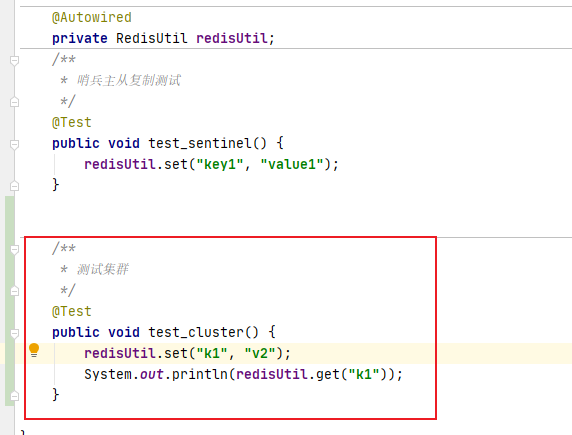Click the @Autowired annotation
Image resolution: width=572 pixels, height=435 pixels.
pos(92,18)
